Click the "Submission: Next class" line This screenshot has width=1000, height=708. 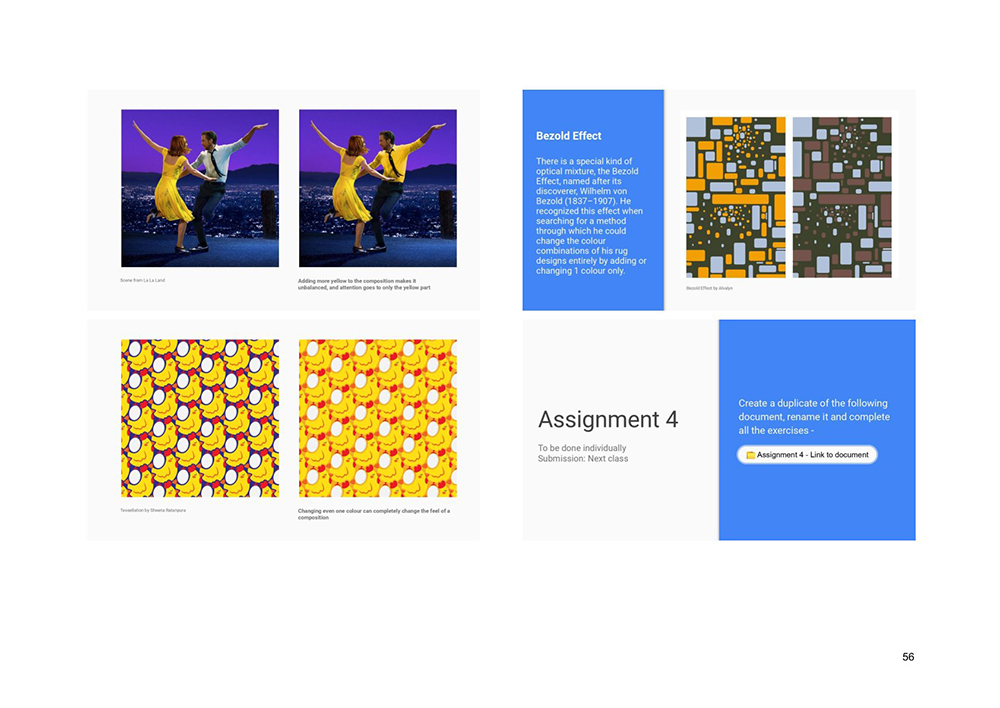coord(583,459)
